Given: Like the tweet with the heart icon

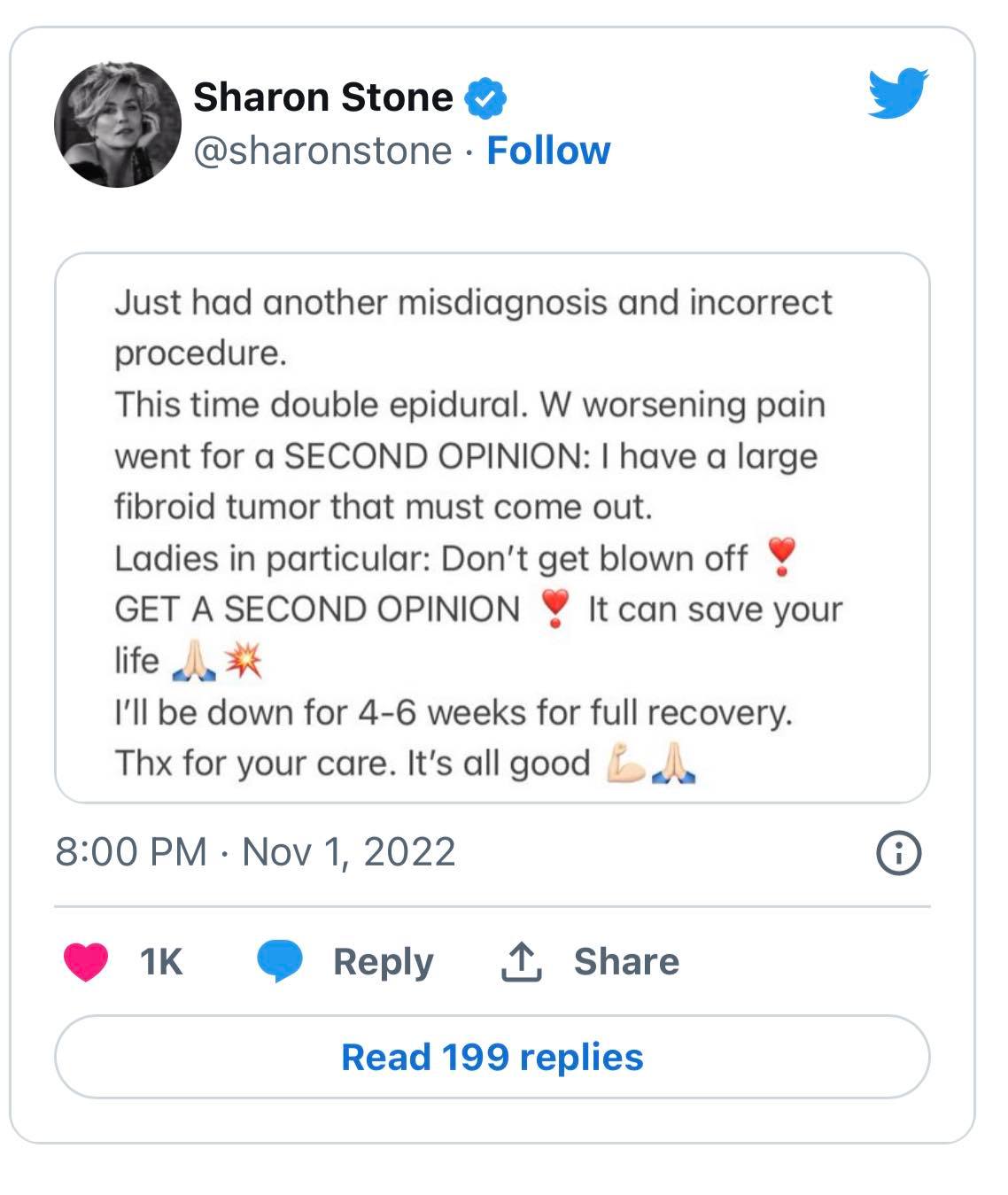Looking at the screenshot, I should pos(86,962).
